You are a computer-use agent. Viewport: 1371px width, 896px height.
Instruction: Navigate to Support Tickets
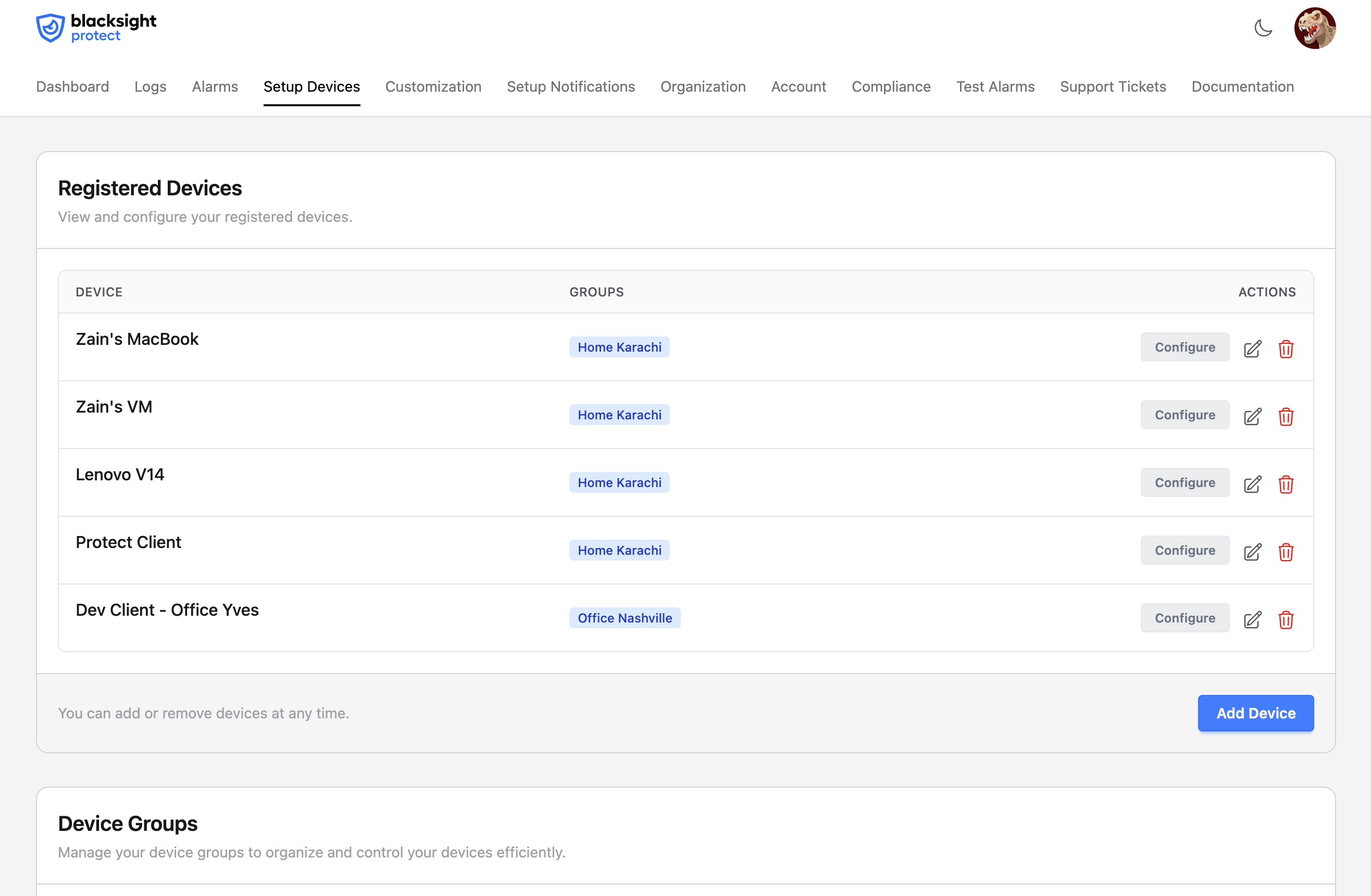point(1113,86)
